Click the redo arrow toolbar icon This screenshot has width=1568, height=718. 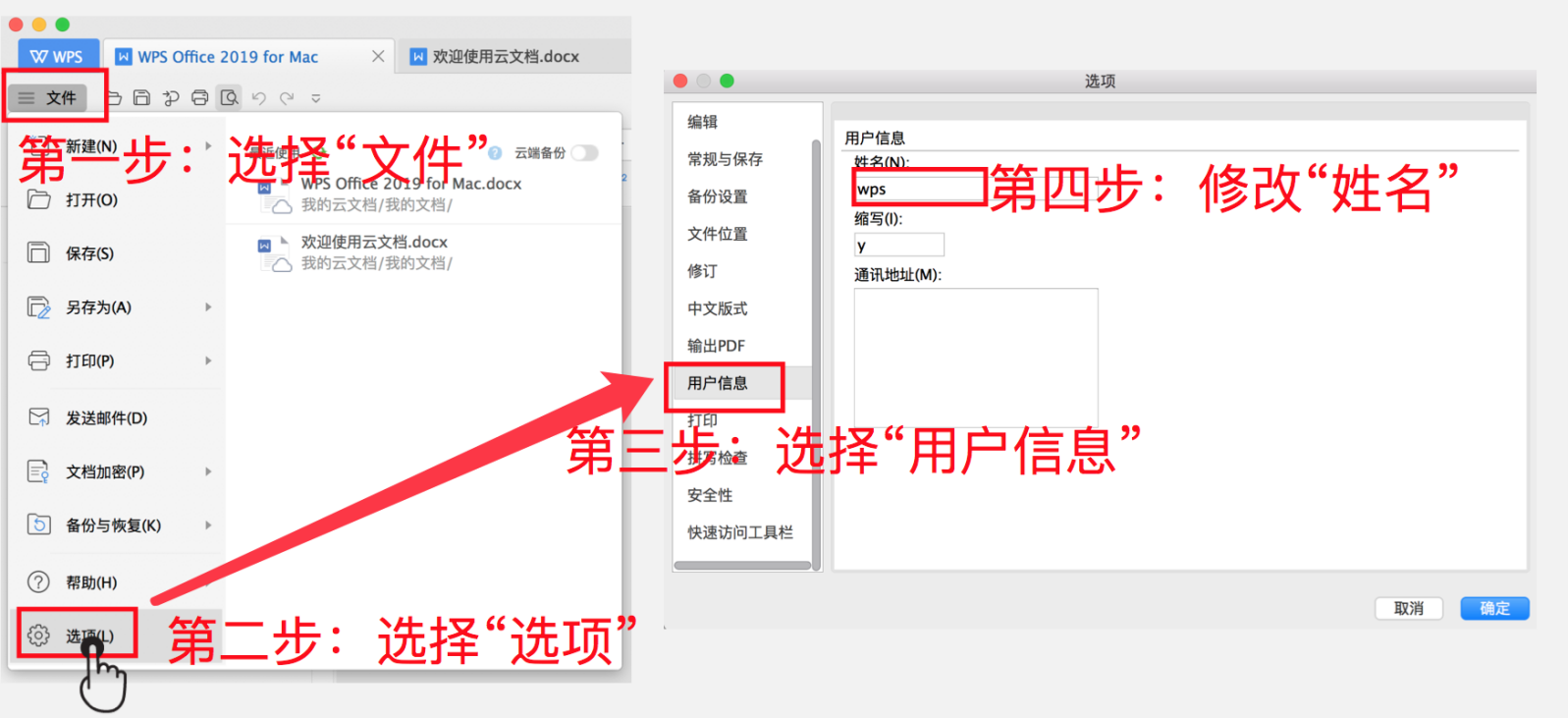tap(287, 98)
